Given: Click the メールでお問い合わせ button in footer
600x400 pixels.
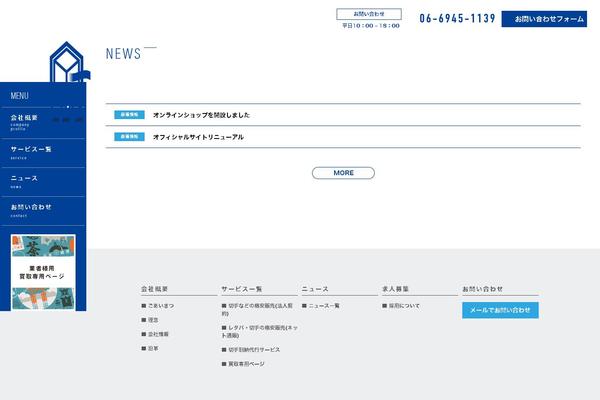Looking at the screenshot, I should 500,310.
